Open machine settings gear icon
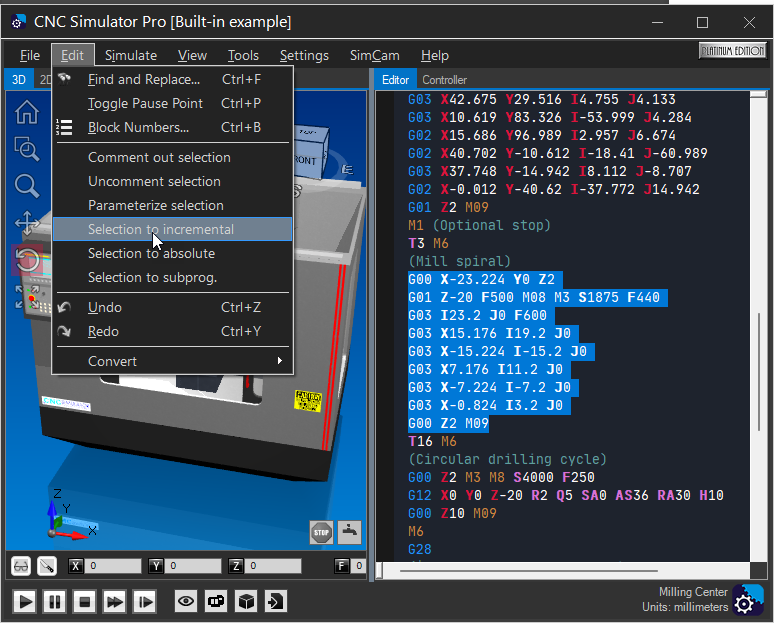 tap(748, 600)
